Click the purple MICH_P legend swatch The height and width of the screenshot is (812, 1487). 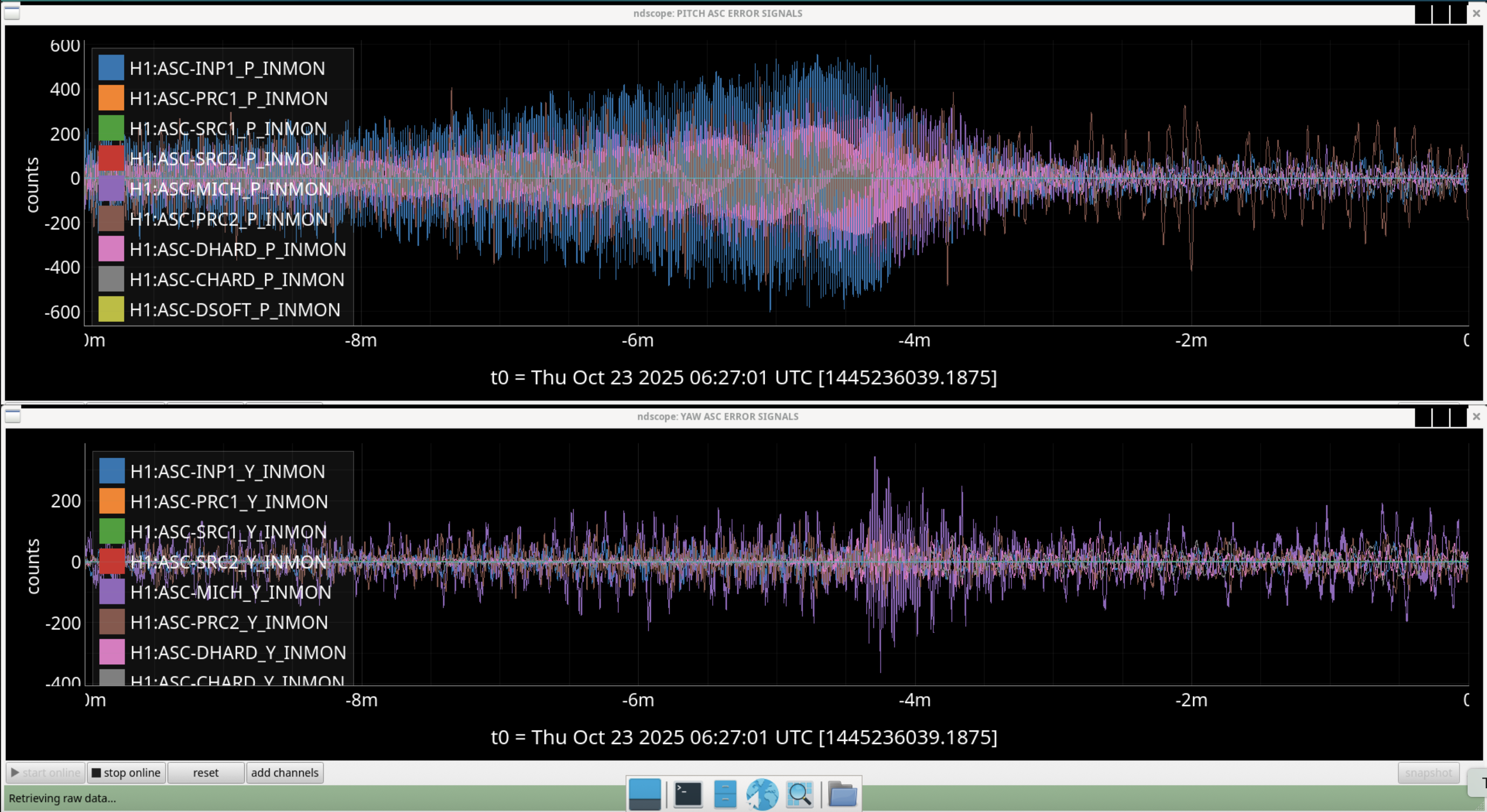pyautogui.click(x=111, y=189)
